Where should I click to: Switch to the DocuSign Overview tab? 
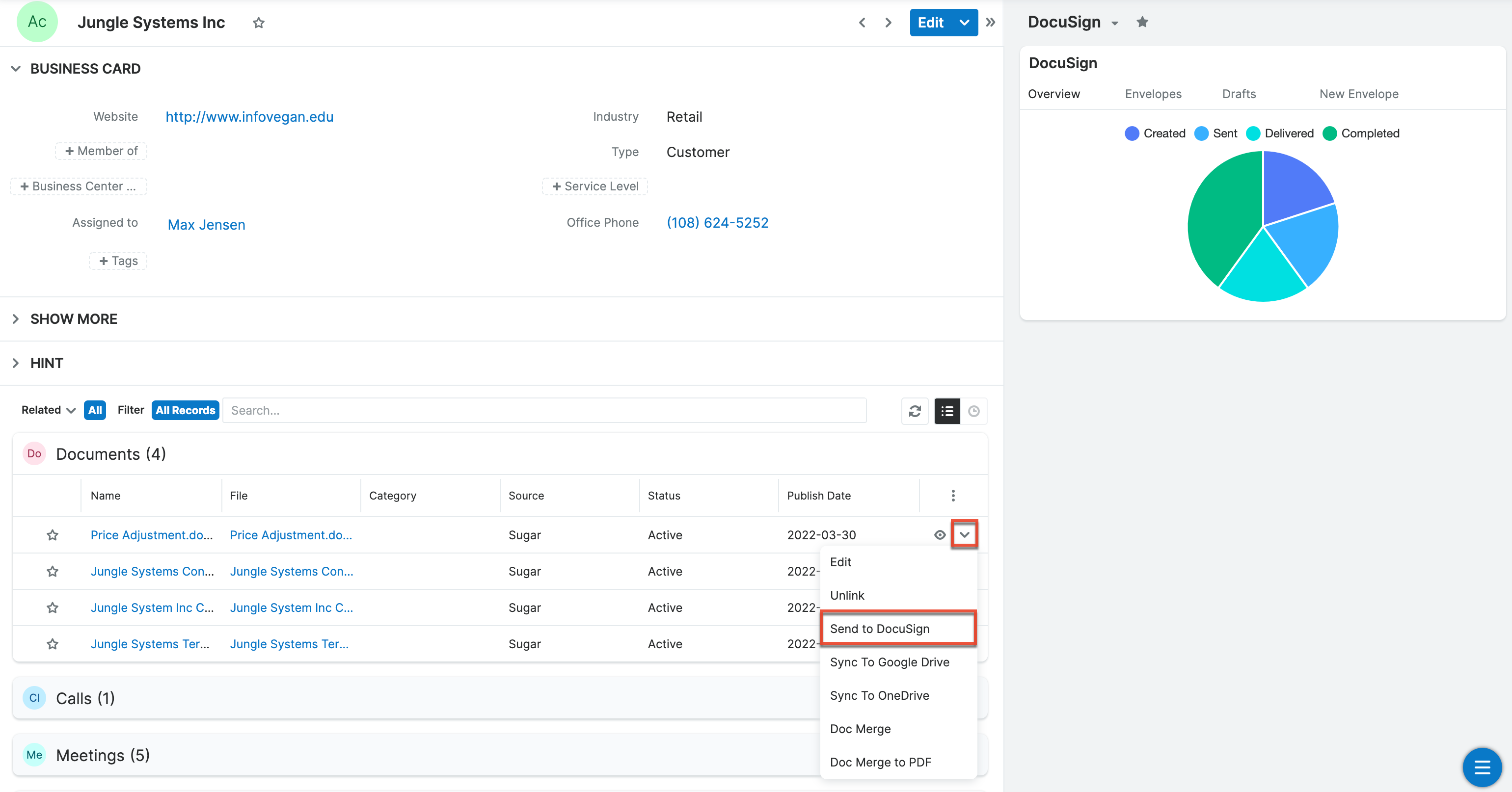click(1053, 94)
